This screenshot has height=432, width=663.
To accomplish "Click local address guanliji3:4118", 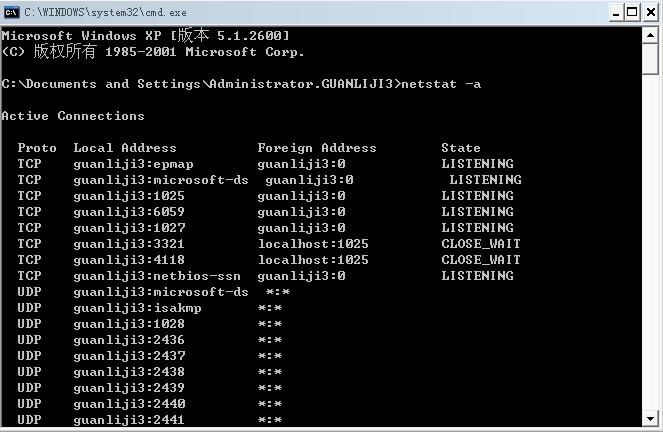I will pos(129,260).
